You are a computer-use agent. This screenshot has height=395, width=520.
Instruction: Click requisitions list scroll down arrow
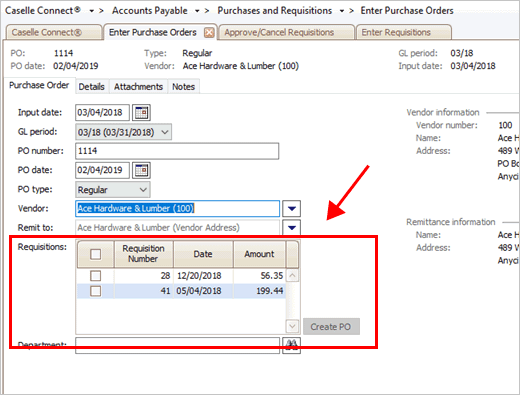pos(292,326)
